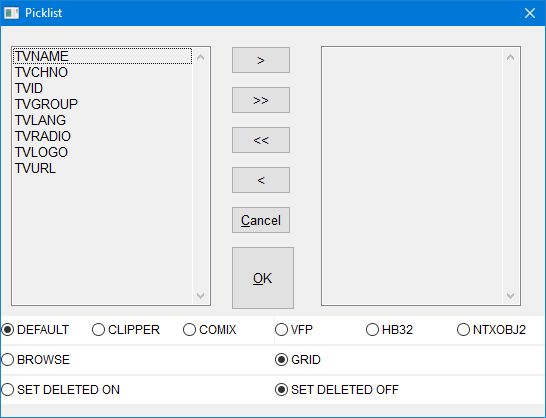546x418 pixels.
Task: Click the Picklist window title icon
Action: [11, 13]
